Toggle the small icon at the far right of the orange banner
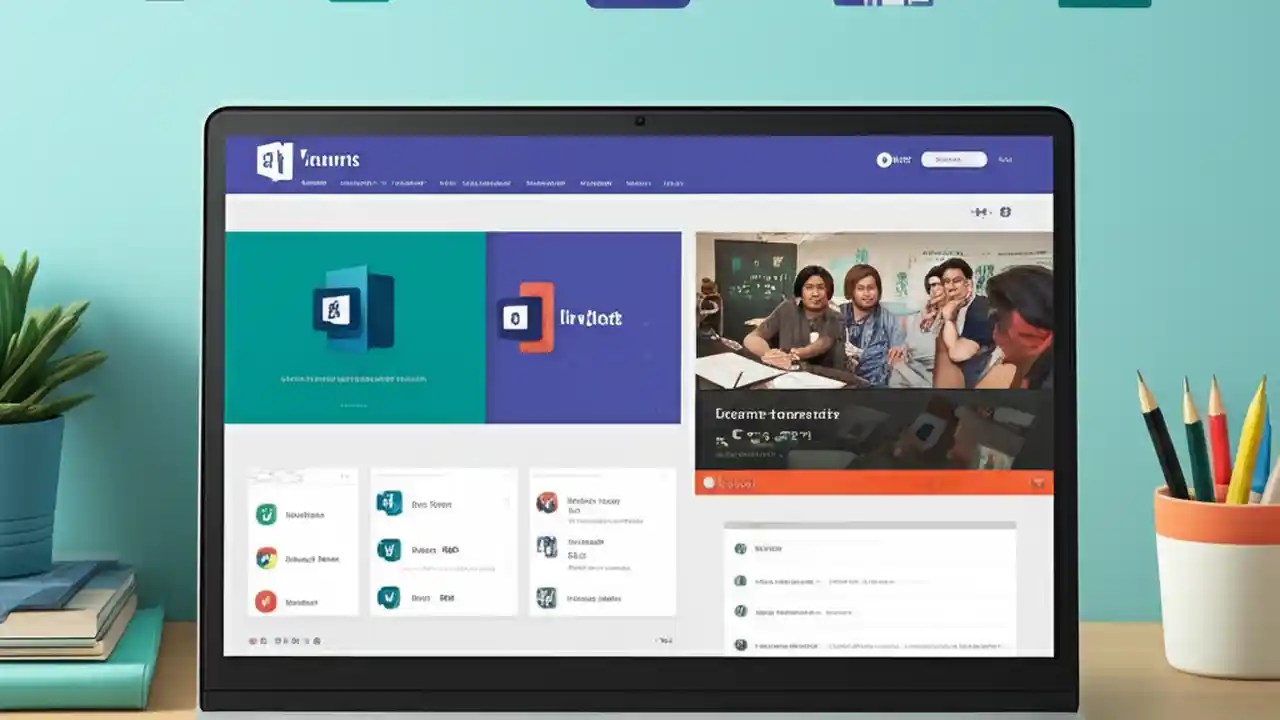This screenshot has height=720, width=1280. click(x=1040, y=483)
